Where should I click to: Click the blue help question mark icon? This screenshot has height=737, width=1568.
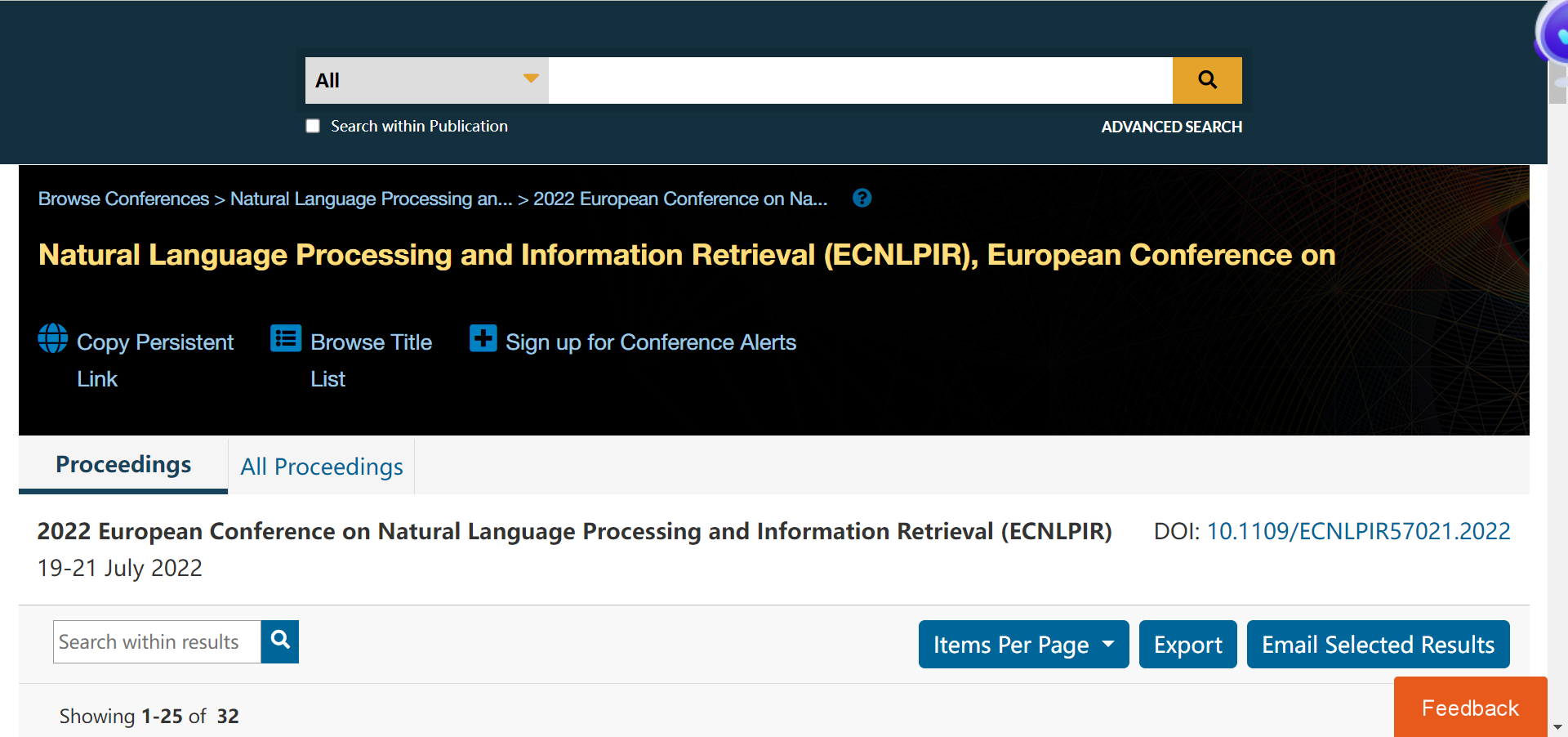[x=862, y=199]
